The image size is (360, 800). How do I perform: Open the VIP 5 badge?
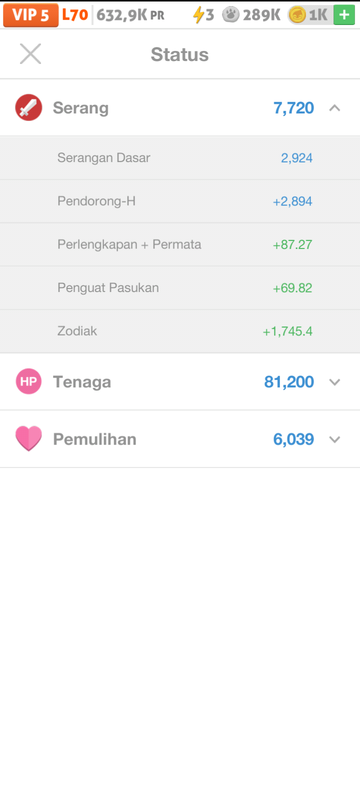[31, 15]
